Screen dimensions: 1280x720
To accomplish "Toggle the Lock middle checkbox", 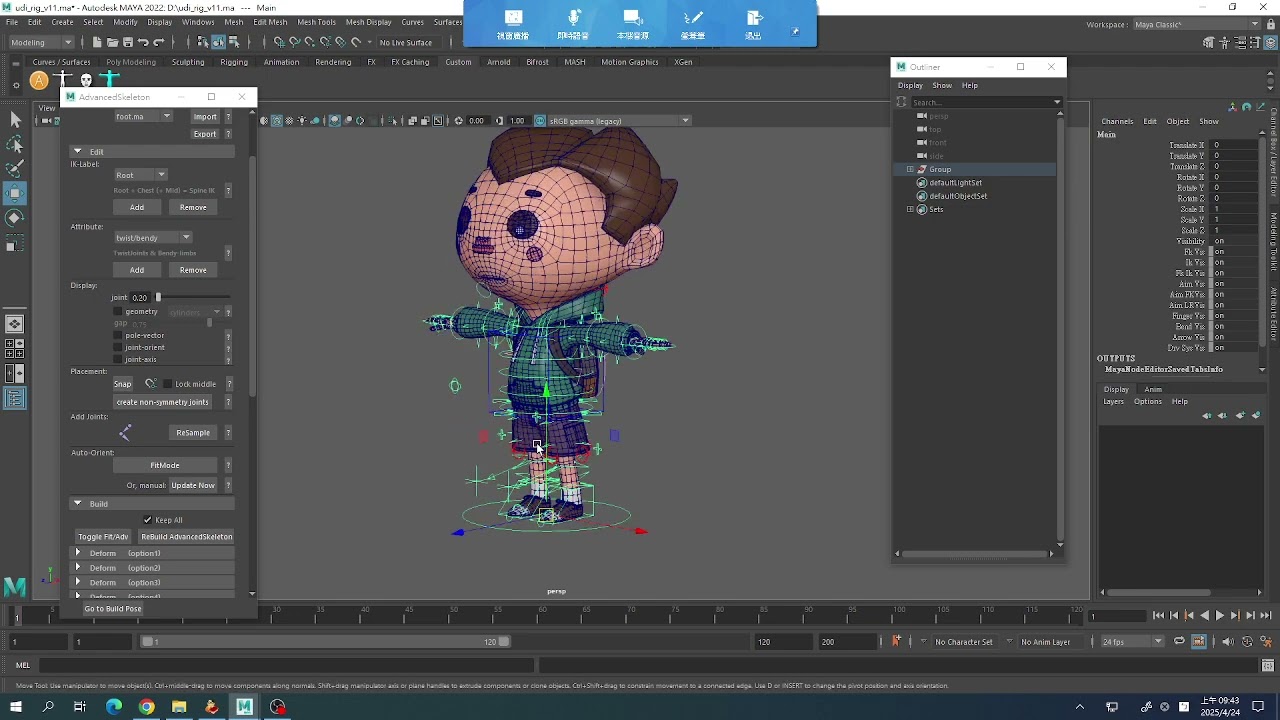I will coord(167,384).
